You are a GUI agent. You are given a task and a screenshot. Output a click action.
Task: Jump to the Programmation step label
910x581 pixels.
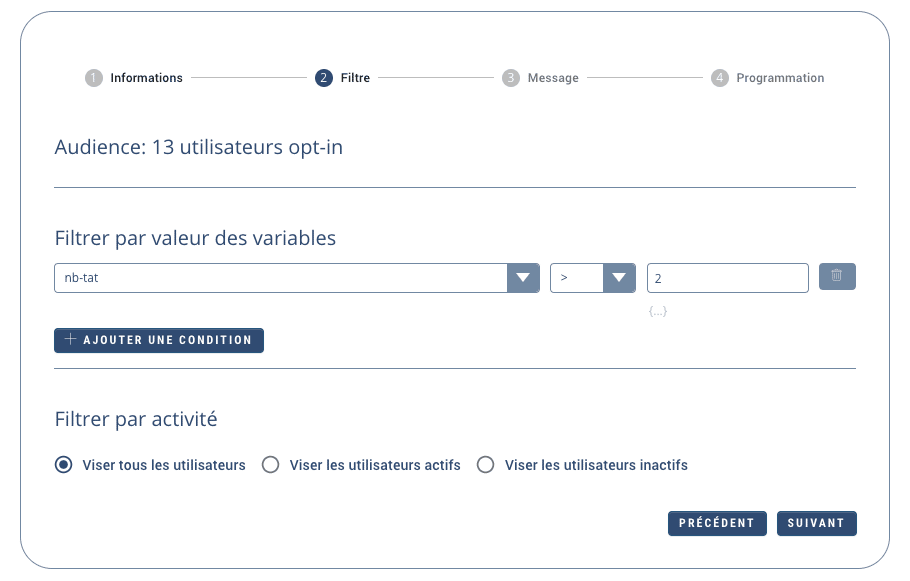[x=780, y=78]
